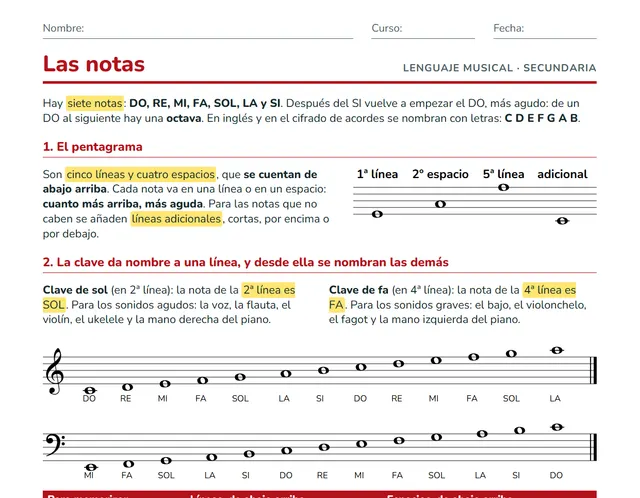Click the 'Las notas' title
Viewport: 640px width, 498px height.
click(94, 64)
